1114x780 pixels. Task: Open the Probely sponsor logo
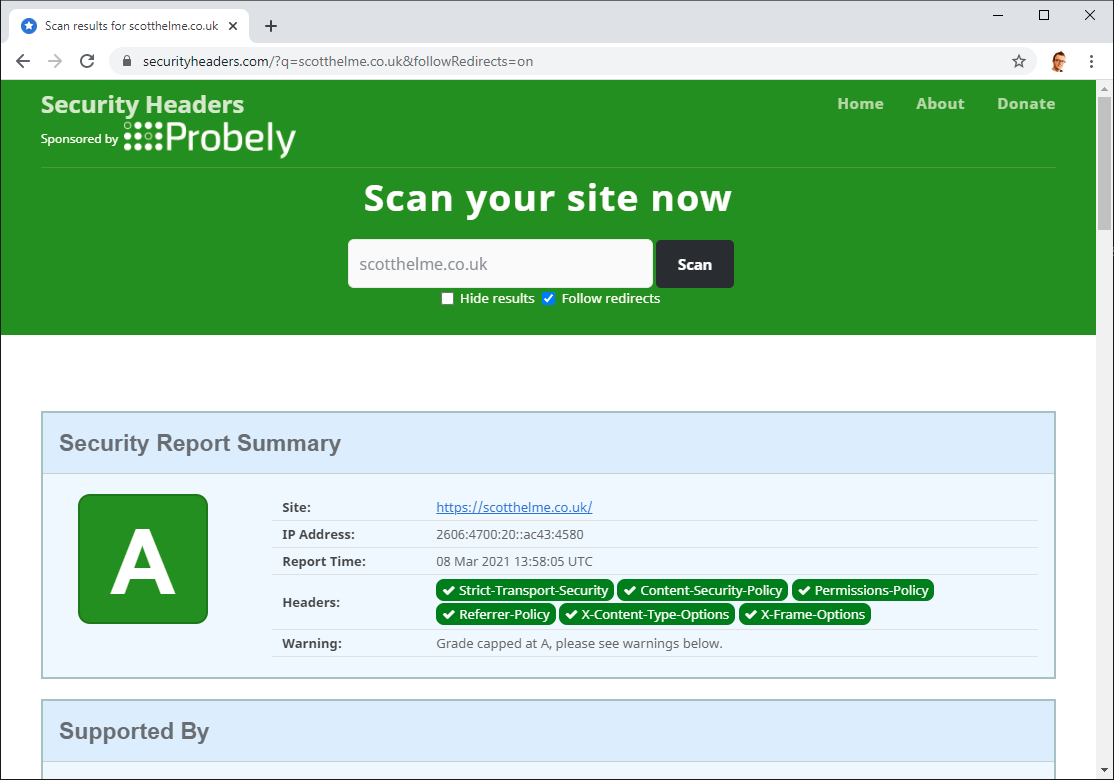(210, 139)
